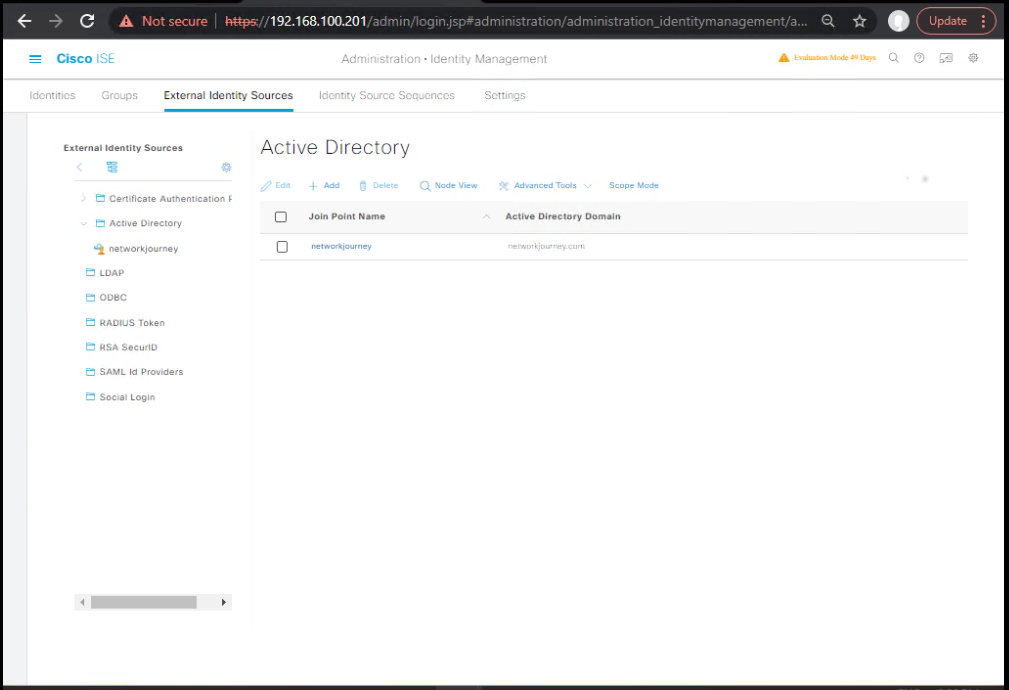1009x690 pixels.
Task: Click the side panel scrollbar left arrow
Action: coord(82,602)
